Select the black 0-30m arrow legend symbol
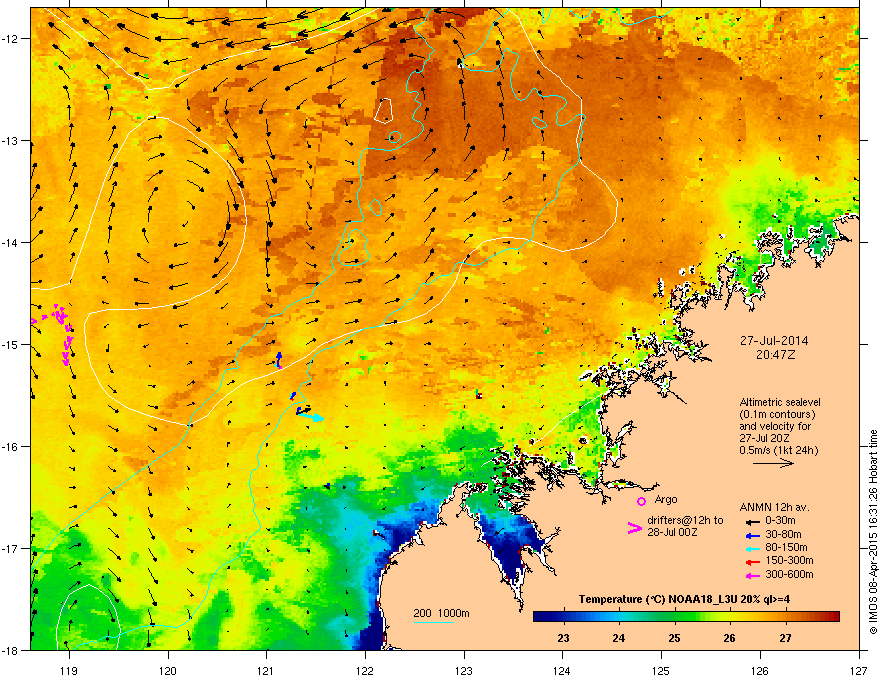This screenshot has height=680, width=880. pos(753,521)
